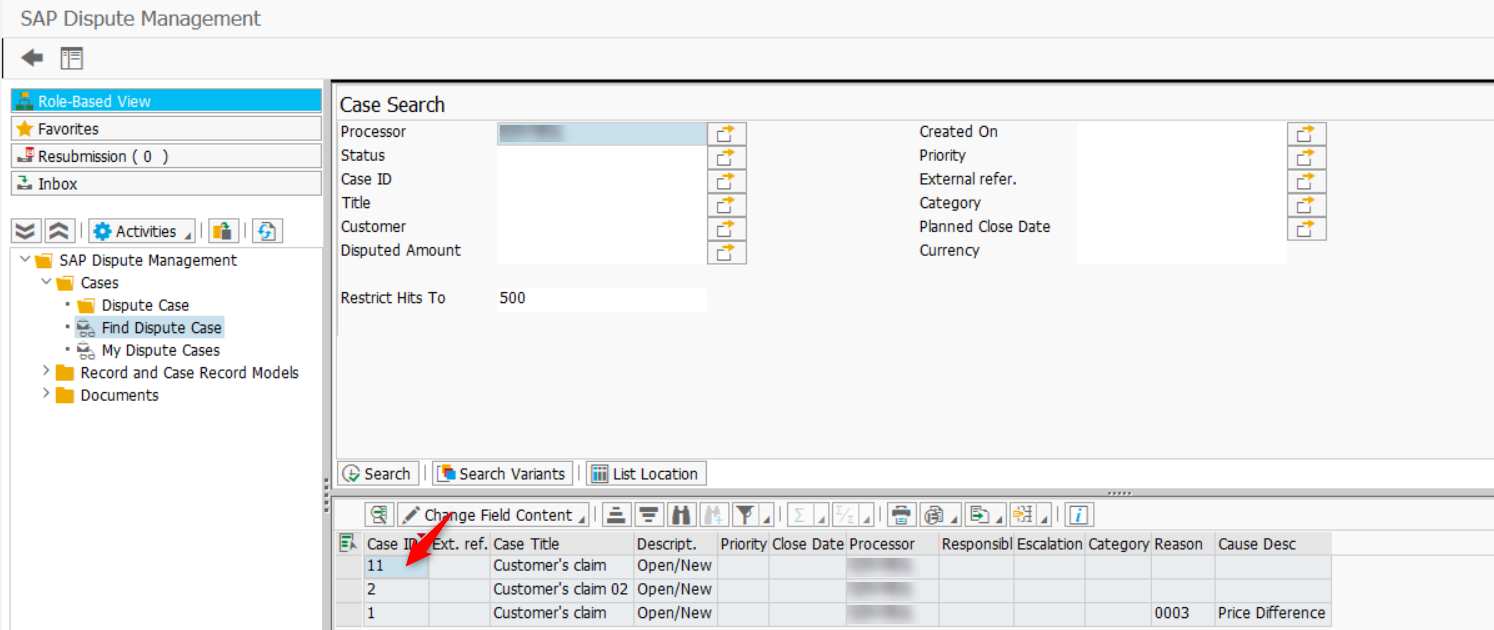1494x630 pixels.
Task: Open the filter dropdown arrow
Action: (767, 520)
